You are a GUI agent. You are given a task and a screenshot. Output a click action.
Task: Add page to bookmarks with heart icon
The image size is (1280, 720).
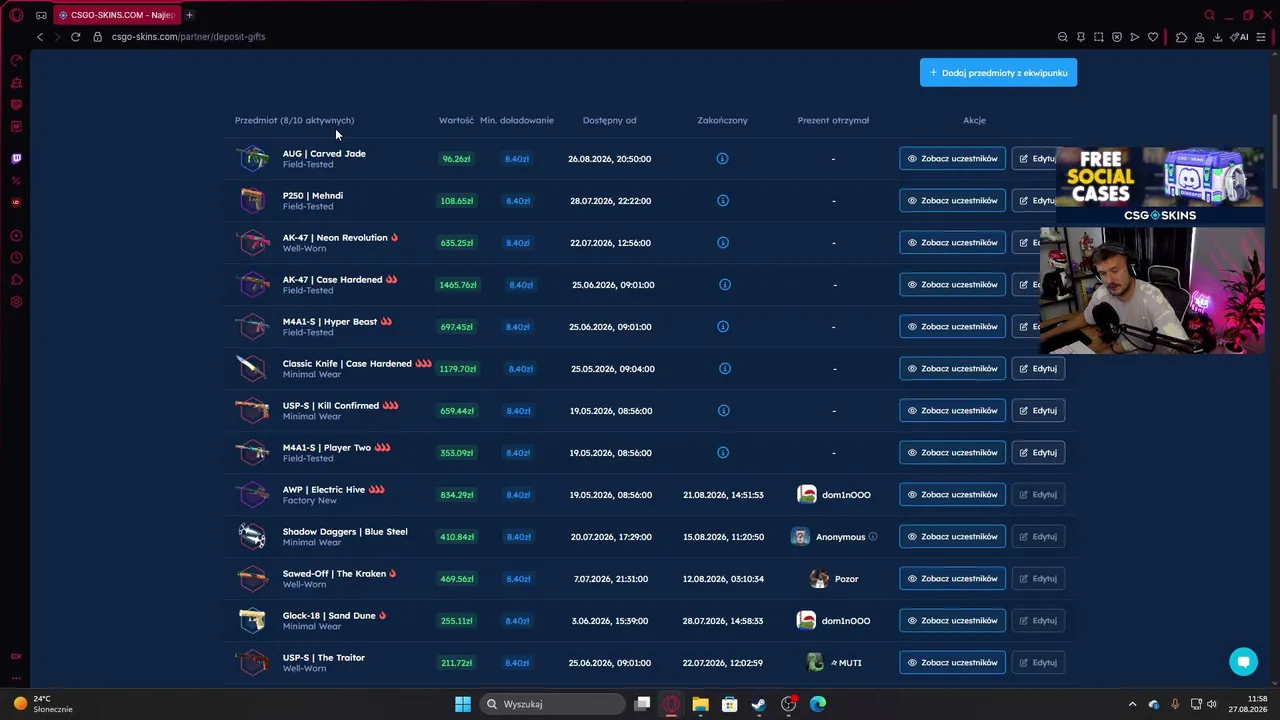[1153, 37]
